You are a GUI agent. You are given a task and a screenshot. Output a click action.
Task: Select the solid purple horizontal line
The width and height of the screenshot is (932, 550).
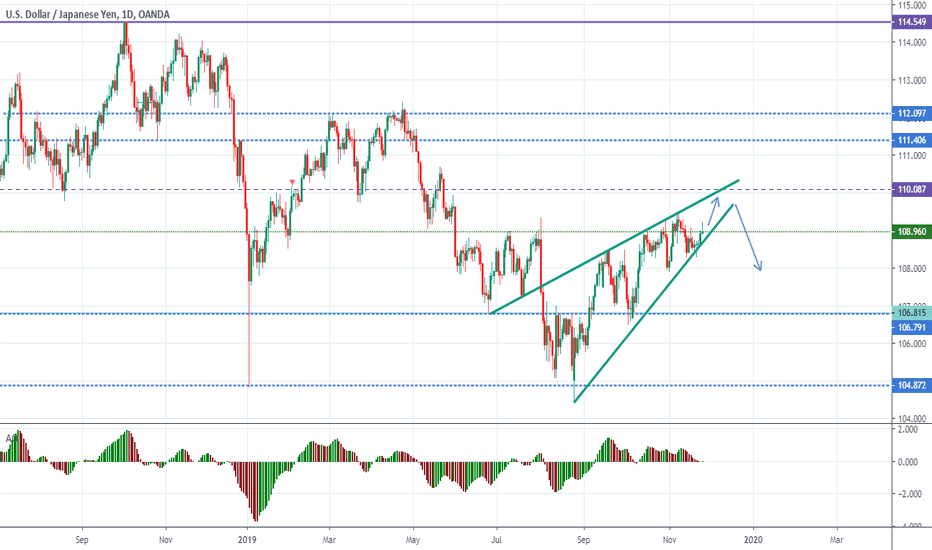[x=400, y=21]
